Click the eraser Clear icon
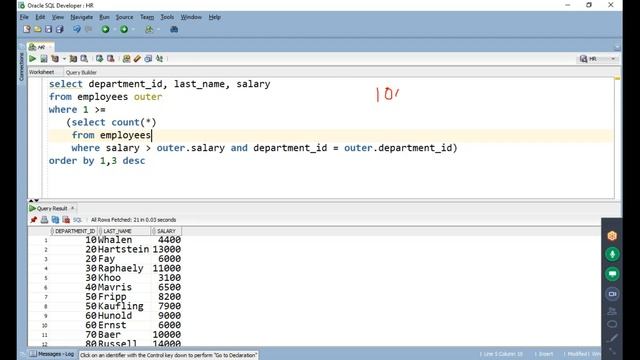 tap(137, 59)
